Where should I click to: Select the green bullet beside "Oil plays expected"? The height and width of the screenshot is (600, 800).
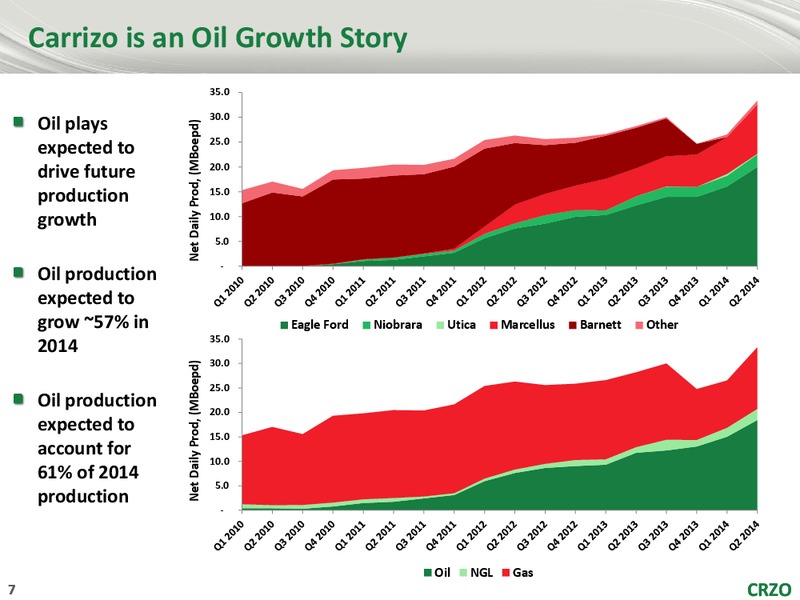tap(19, 122)
